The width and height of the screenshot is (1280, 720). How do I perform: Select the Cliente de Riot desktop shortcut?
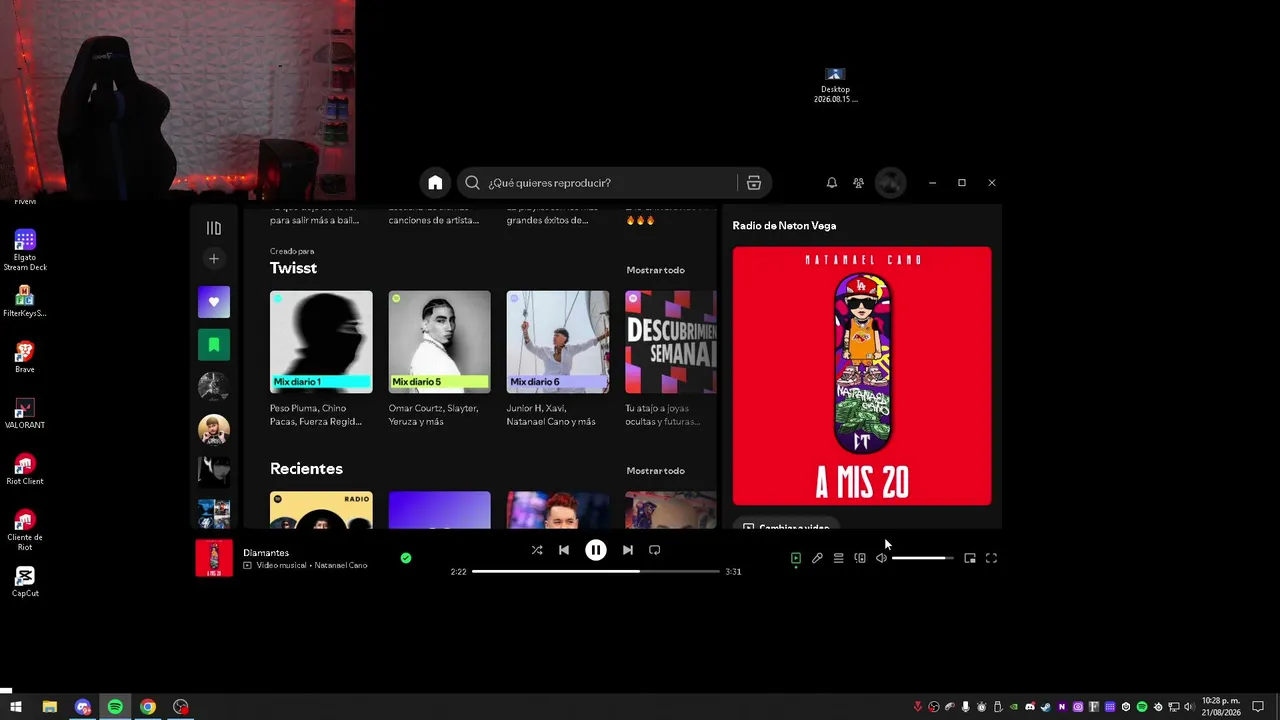[x=25, y=530]
